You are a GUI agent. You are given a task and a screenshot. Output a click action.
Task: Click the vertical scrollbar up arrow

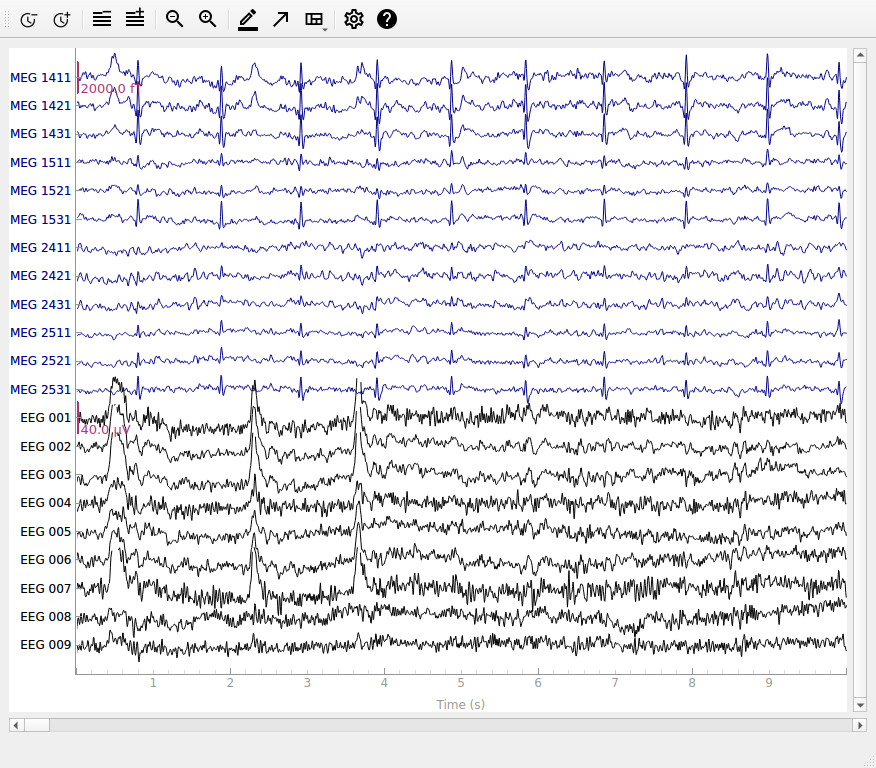(860, 55)
